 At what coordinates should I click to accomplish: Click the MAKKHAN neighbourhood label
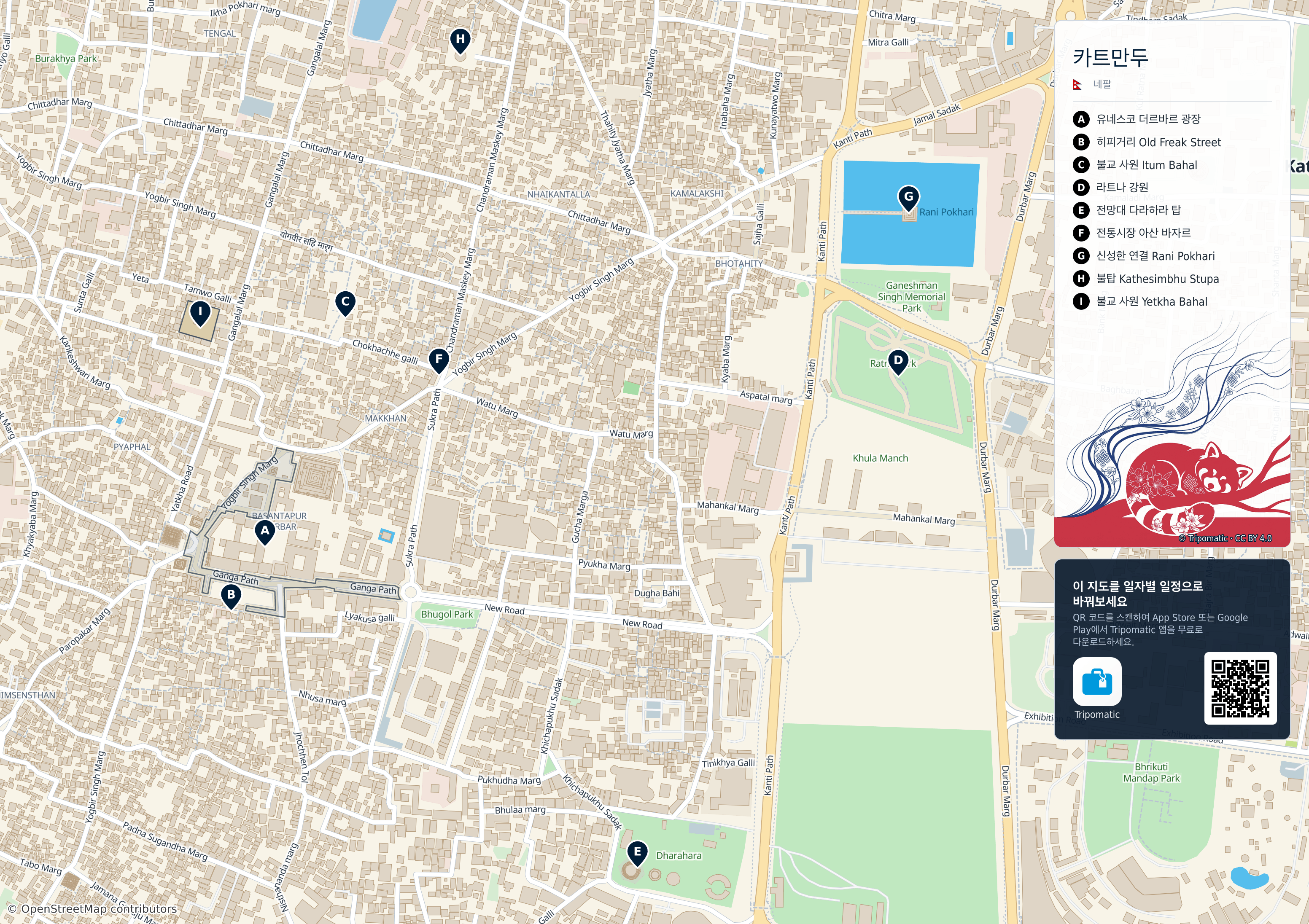click(385, 418)
